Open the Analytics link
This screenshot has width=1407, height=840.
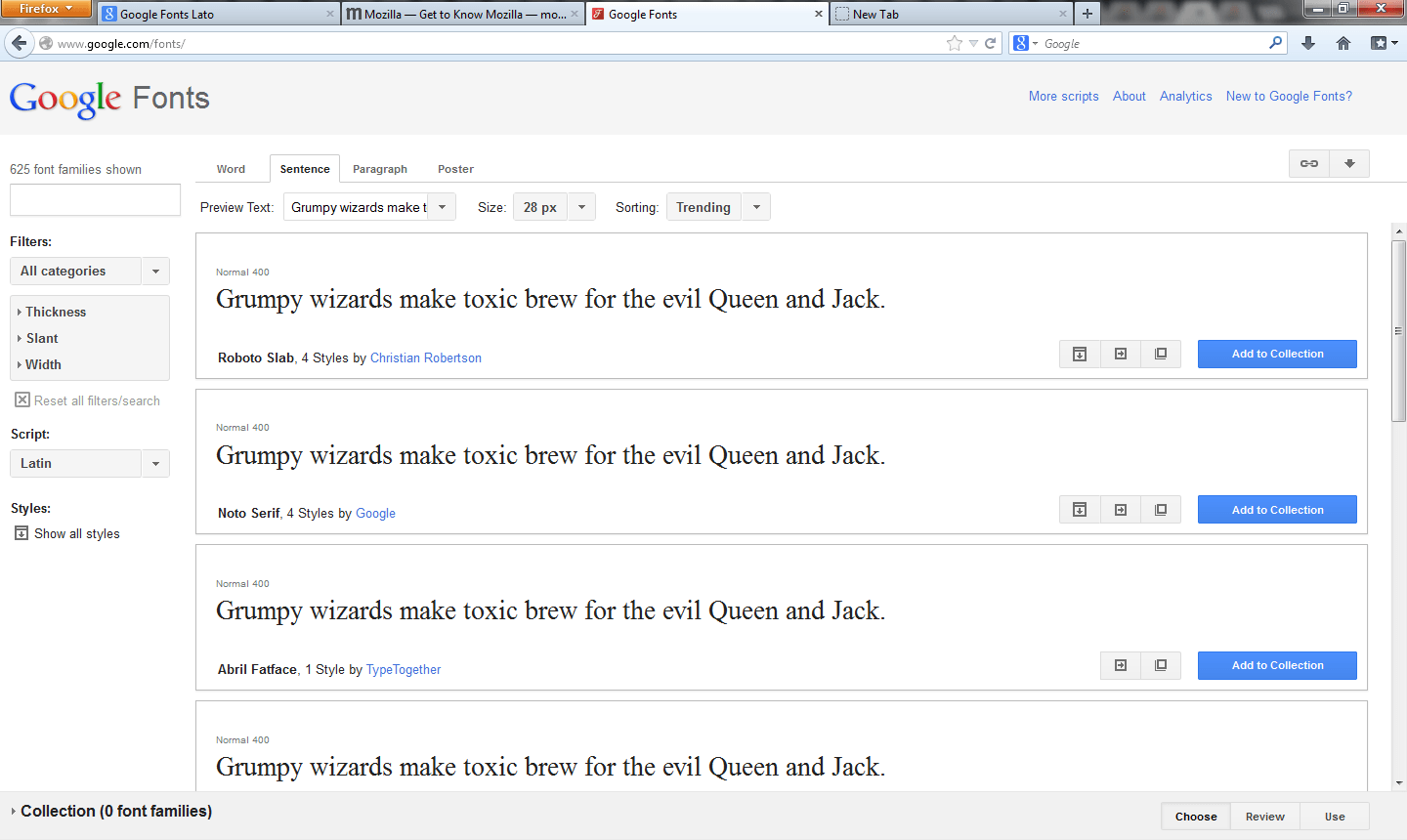click(1185, 96)
